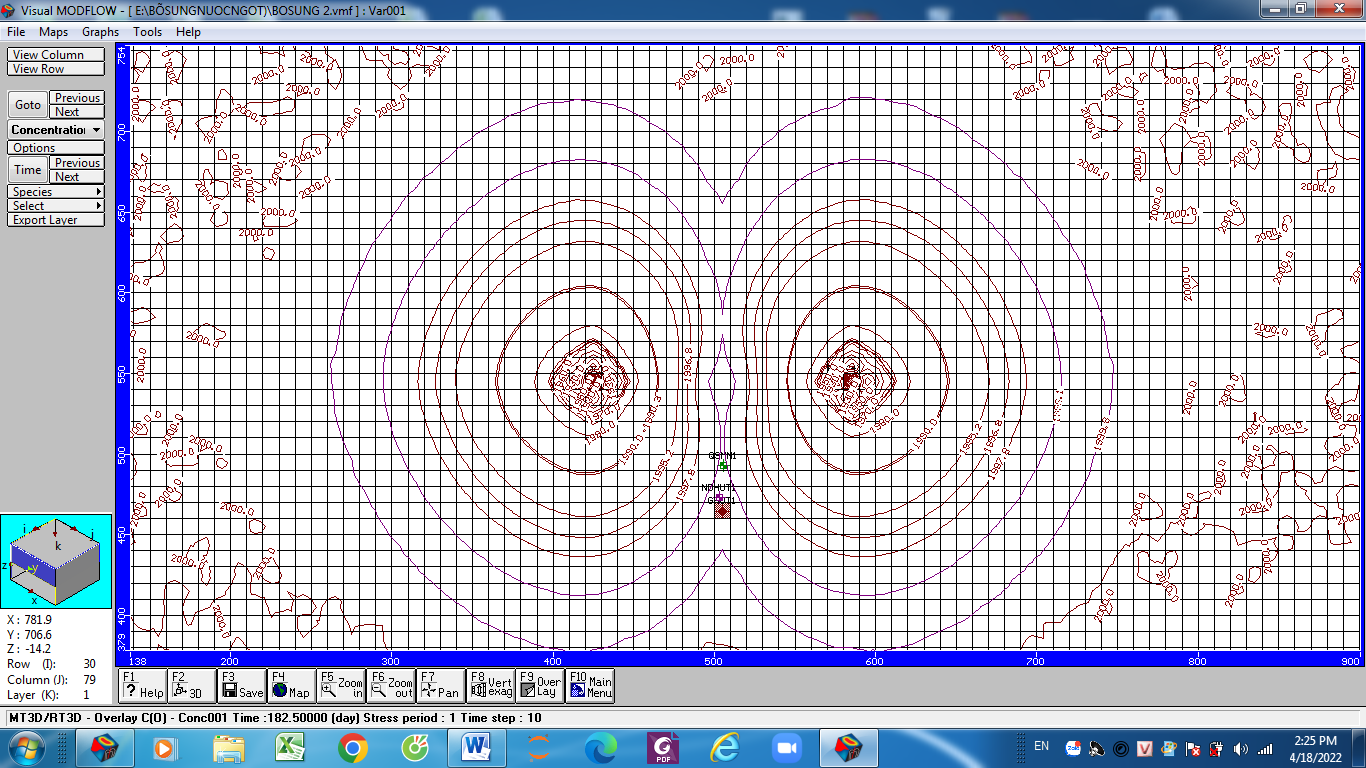The width and height of the screenshot is (1366, 768).
Task: Open the Windows Start button
Action: [x=26, y=747]
